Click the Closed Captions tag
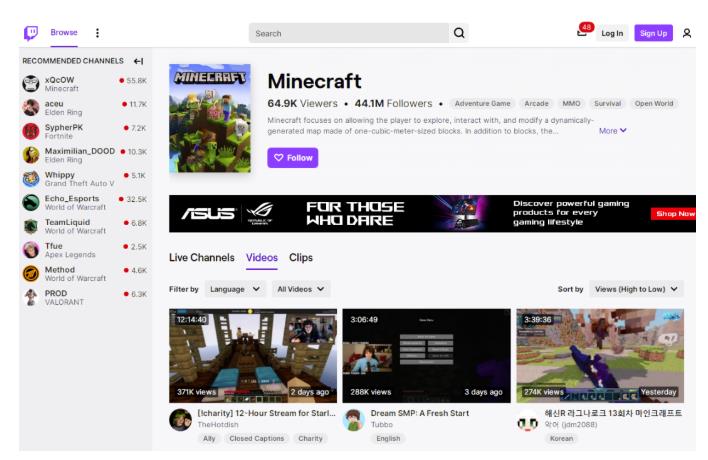The height and width of the screenshot is (460, 708). click(256, 438)
